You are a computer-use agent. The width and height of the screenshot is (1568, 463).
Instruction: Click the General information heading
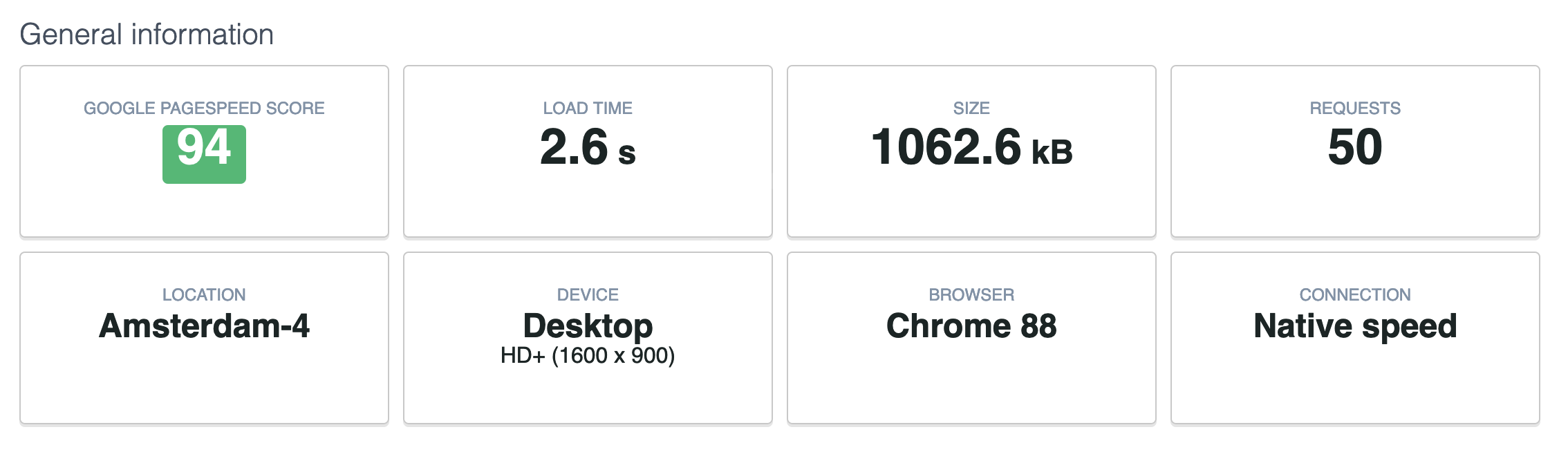pos(147,35)
